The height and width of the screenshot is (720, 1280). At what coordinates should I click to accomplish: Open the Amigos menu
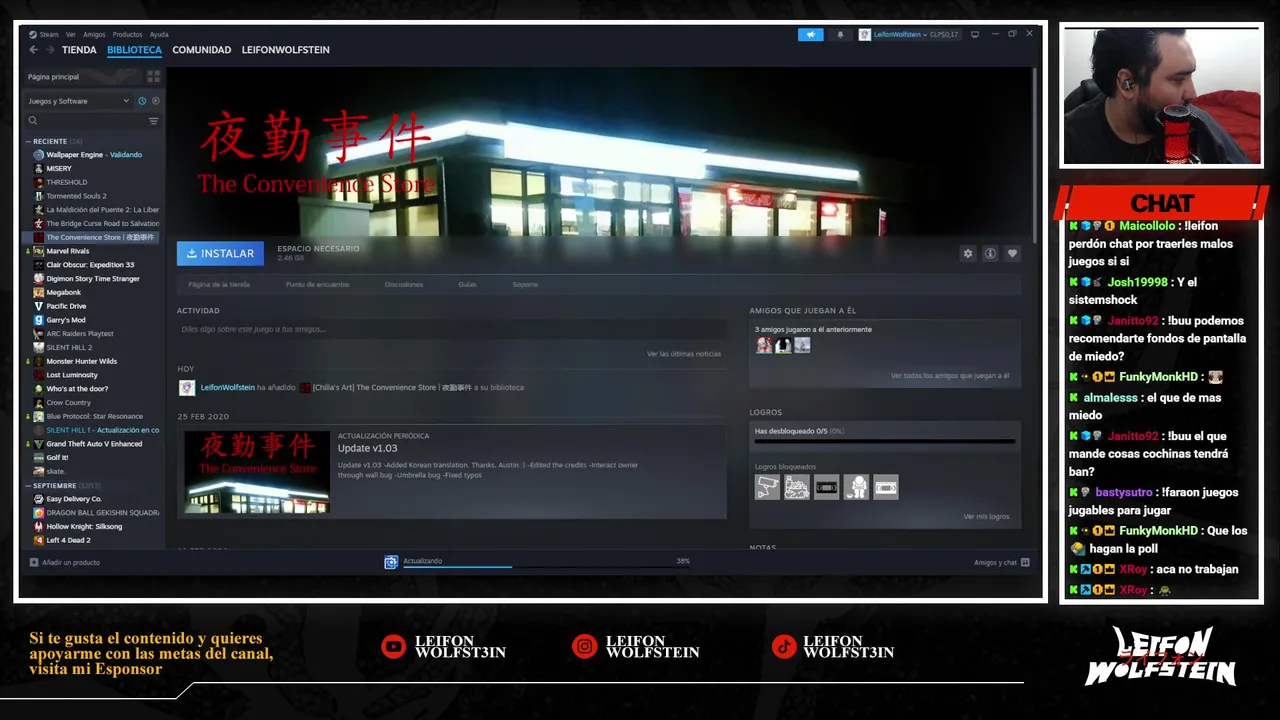point(94,34)
